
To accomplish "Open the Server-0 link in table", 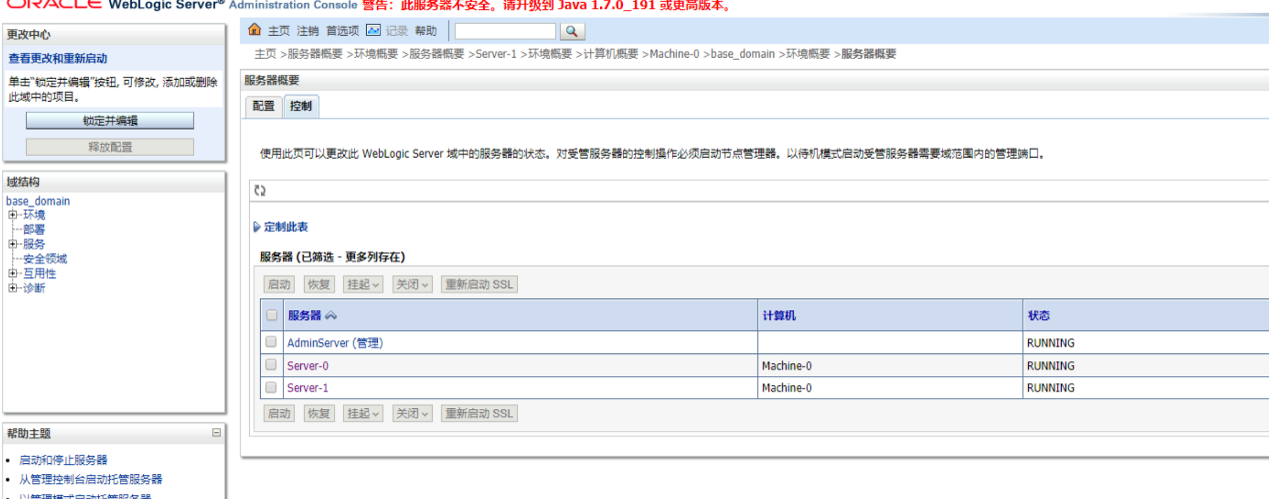I will click(308, 366).
